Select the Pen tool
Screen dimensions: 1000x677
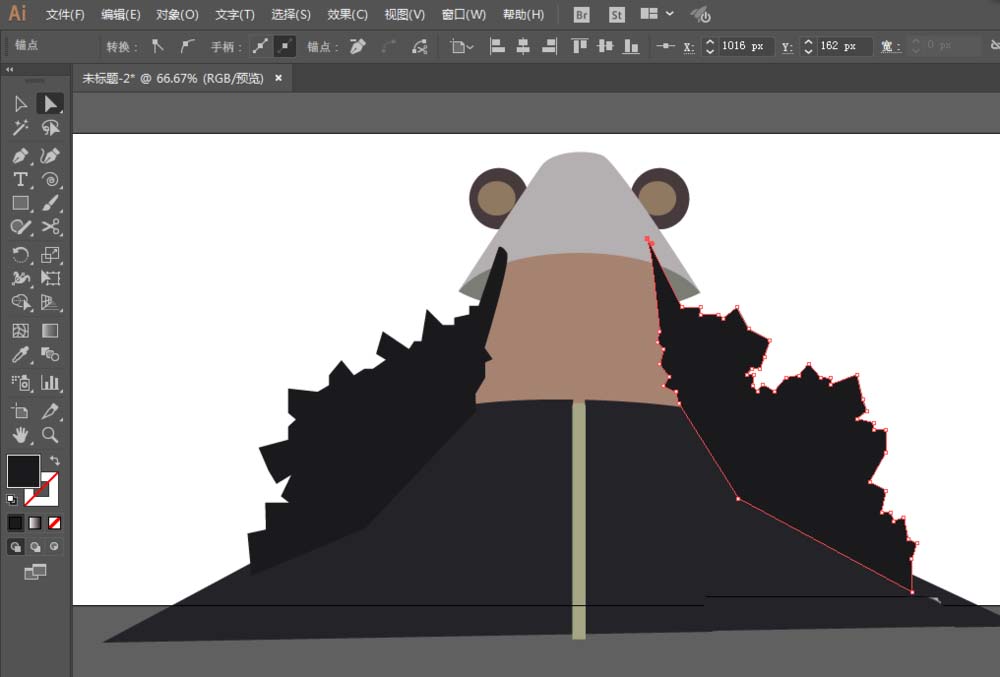[x=20, y=156]
